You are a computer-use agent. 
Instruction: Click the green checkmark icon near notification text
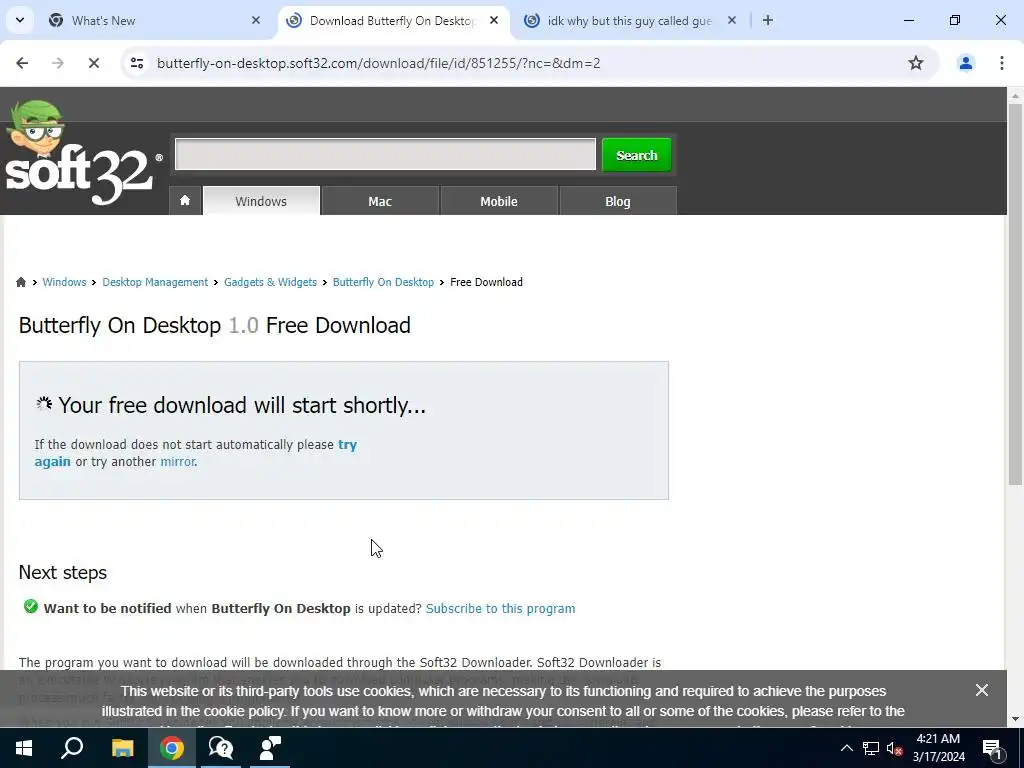click(x=31, y=607)
